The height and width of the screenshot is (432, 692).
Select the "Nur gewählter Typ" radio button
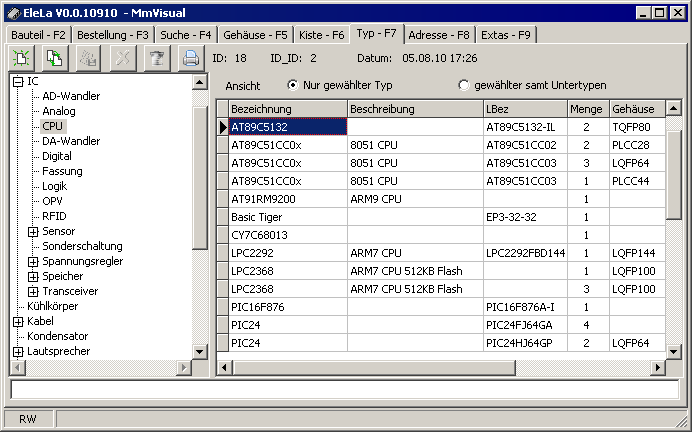(292, 85)
